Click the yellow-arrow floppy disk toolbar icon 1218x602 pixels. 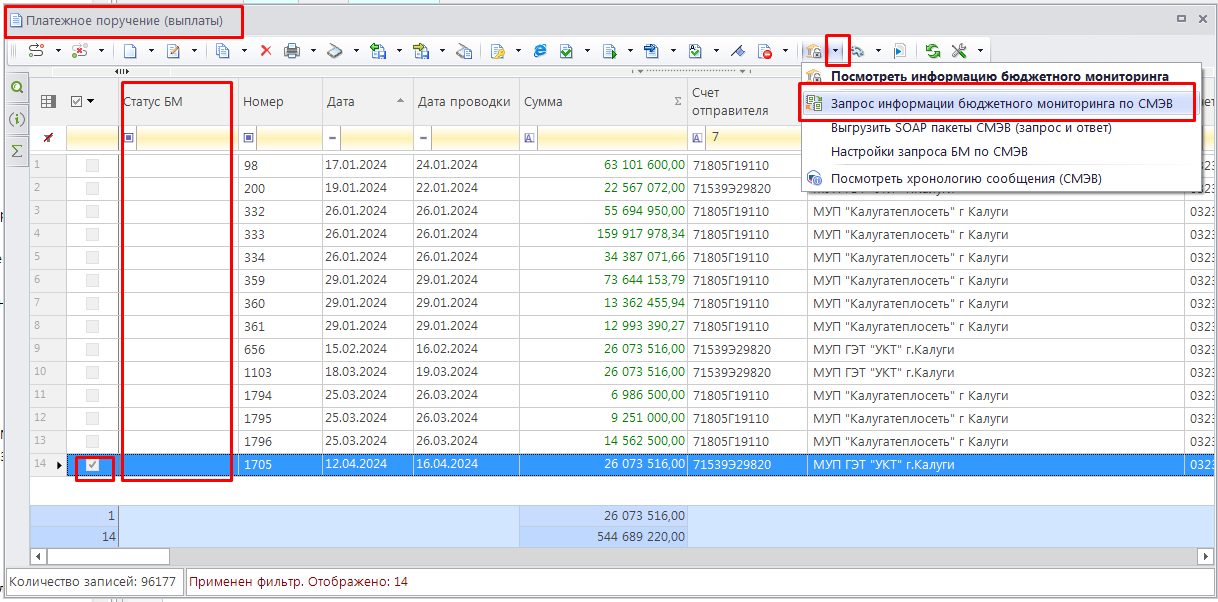pos(421,50)
